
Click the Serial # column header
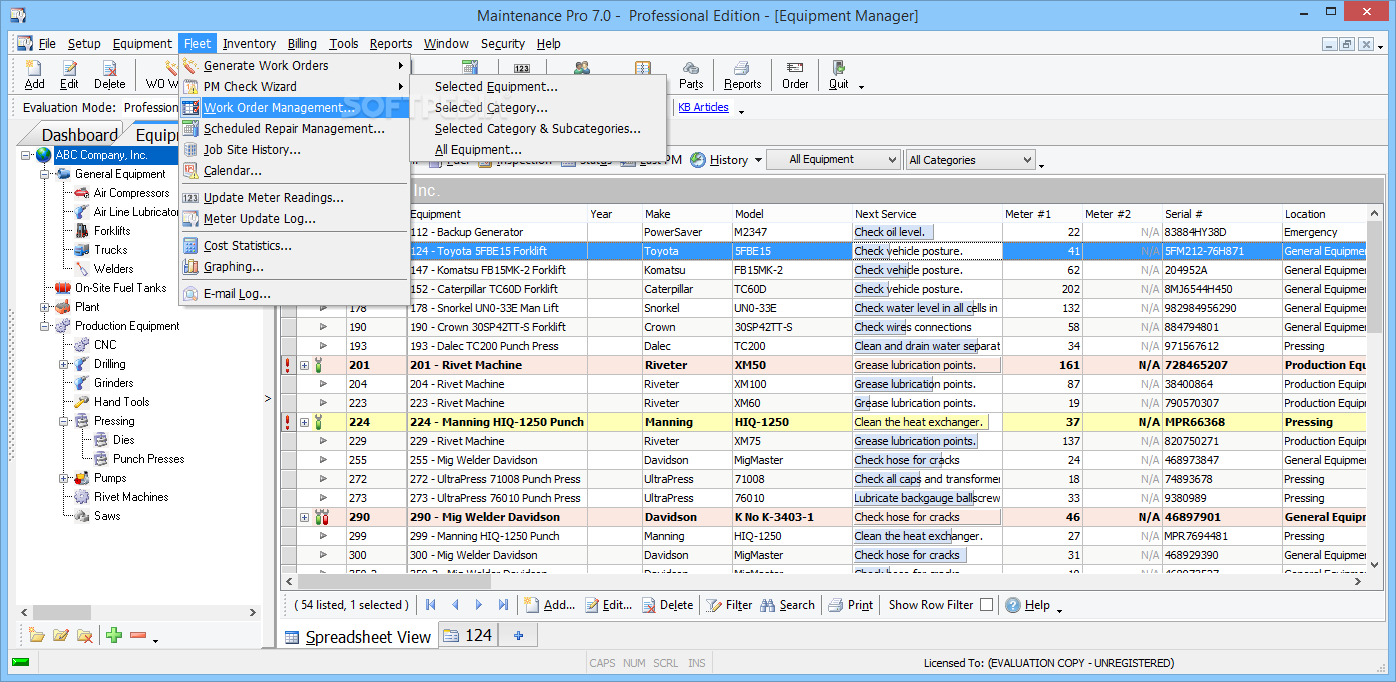point(1221,214)
